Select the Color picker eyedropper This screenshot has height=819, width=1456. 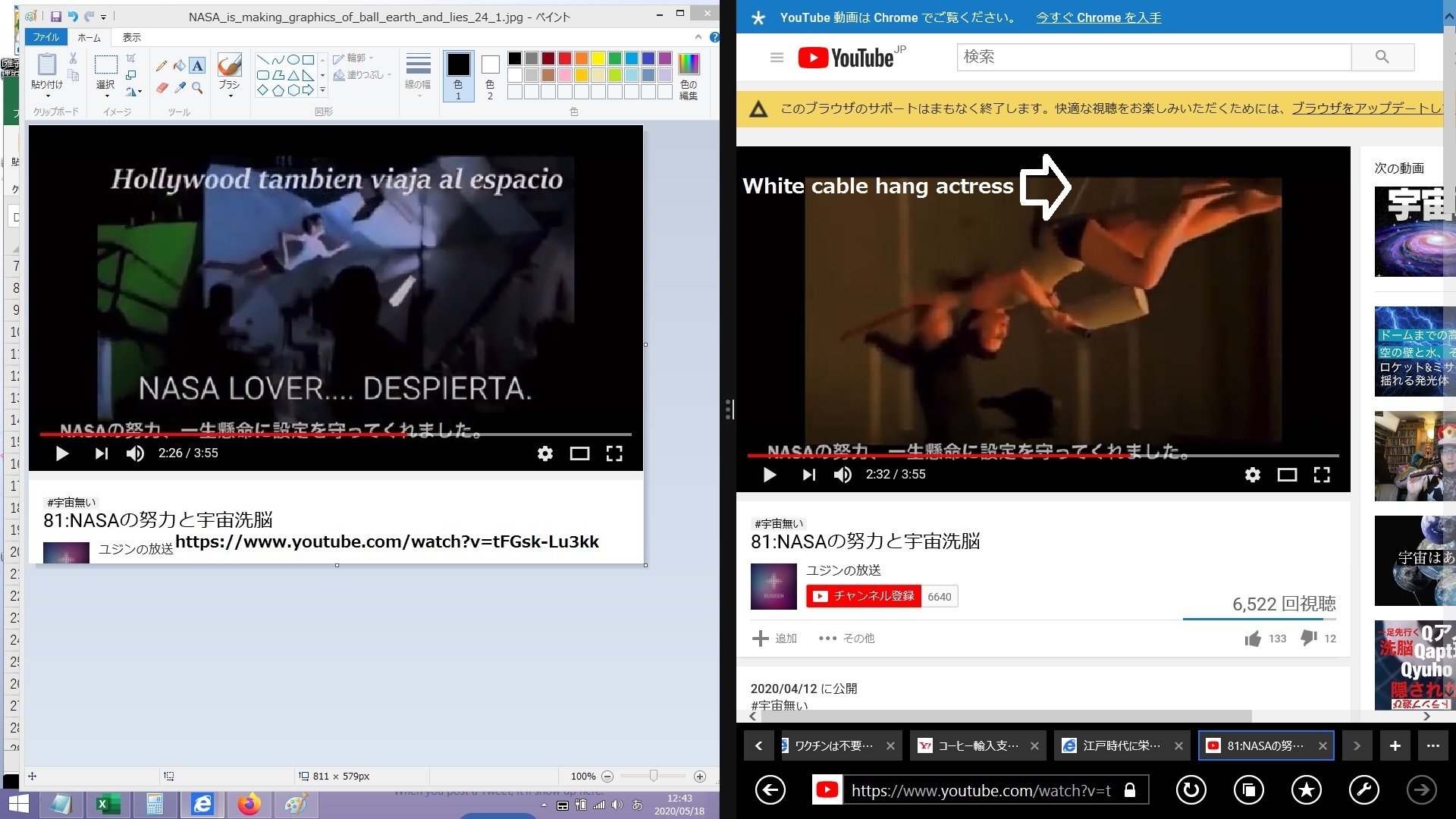pos(180,88)
